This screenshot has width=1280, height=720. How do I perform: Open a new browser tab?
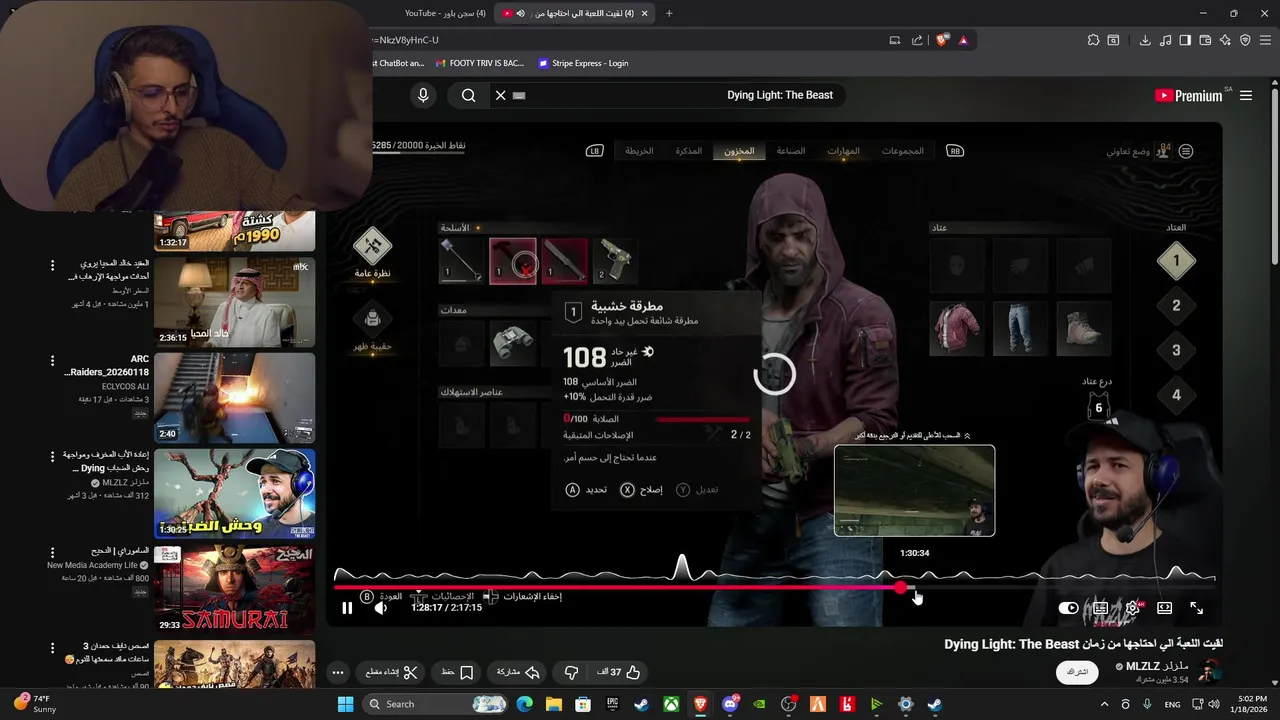click(x=669, y=13)
